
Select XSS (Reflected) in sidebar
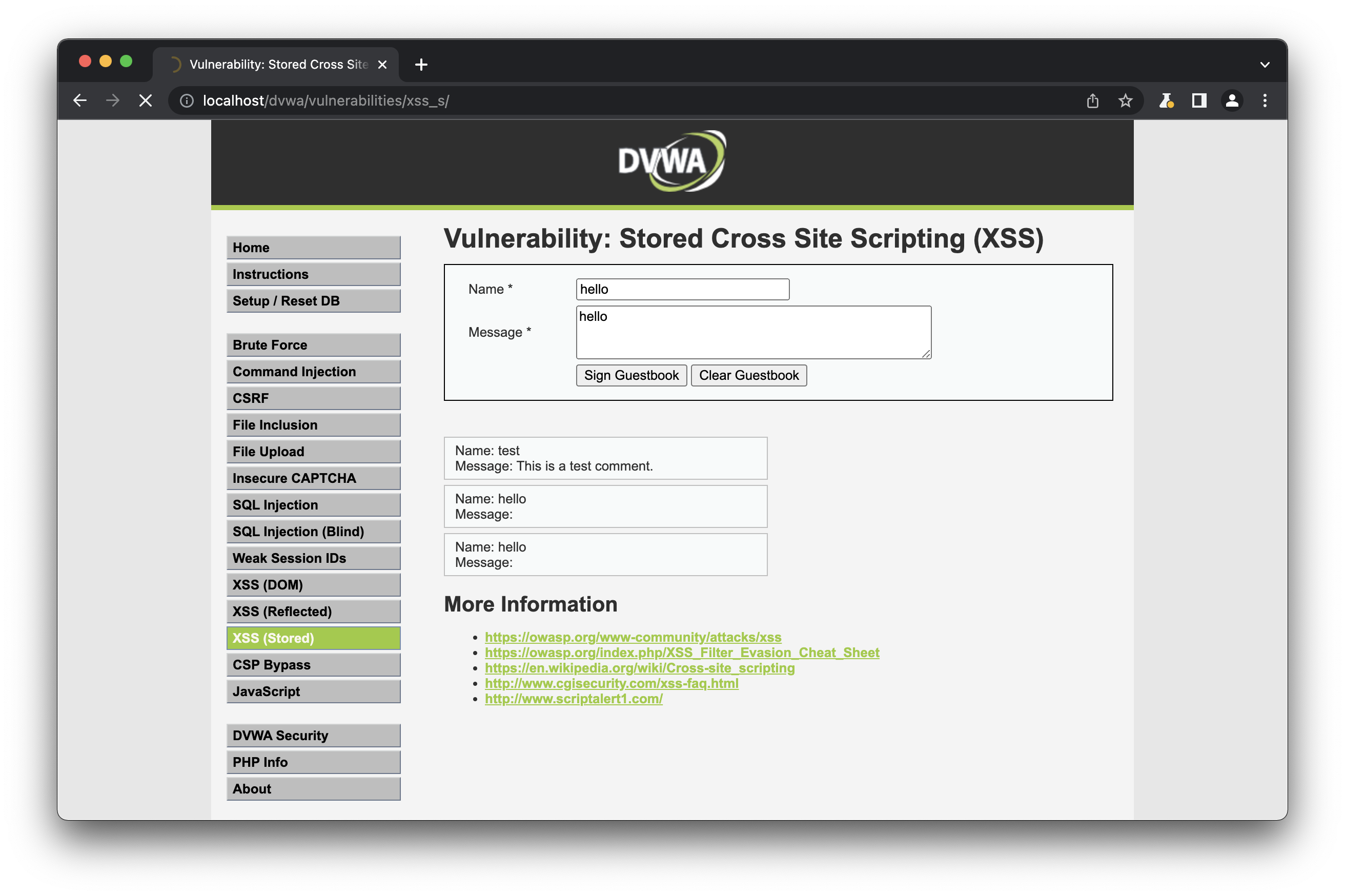[313, 611]
